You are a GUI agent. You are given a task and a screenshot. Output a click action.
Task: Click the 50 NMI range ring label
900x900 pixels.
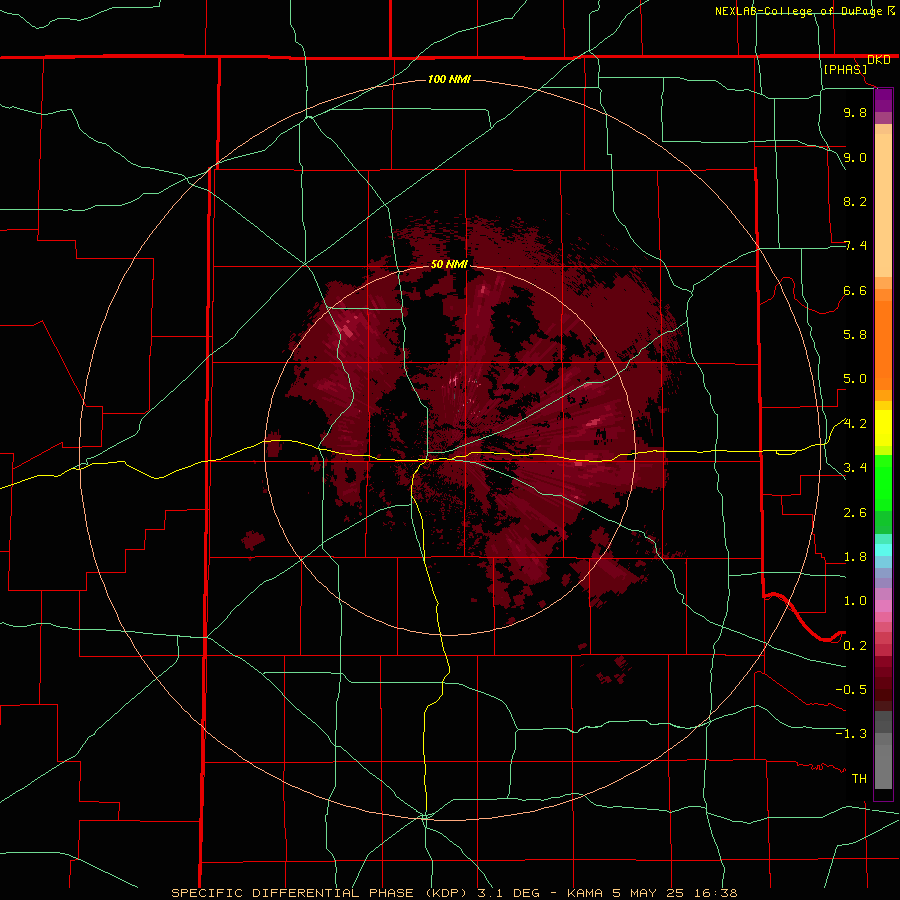tap(449, 264)
